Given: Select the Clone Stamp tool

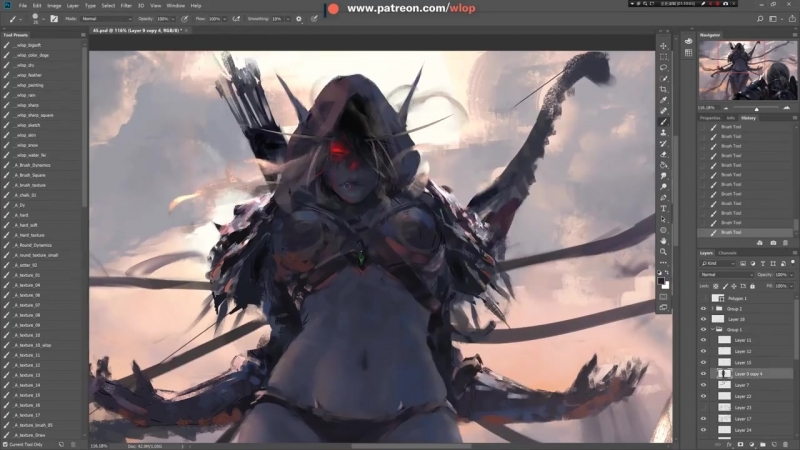Looking at the screenshot, I should [663, 133].
